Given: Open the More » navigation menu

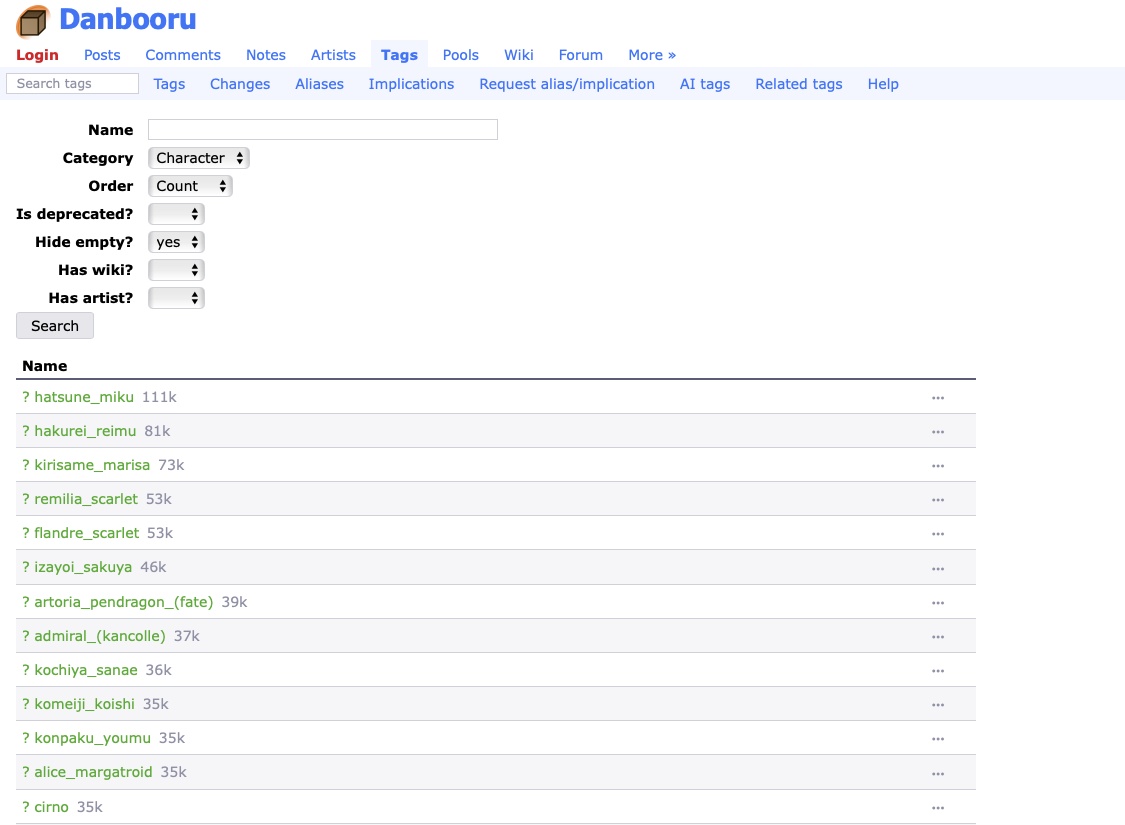Looking at the screenshot, I should pos(652,55).
